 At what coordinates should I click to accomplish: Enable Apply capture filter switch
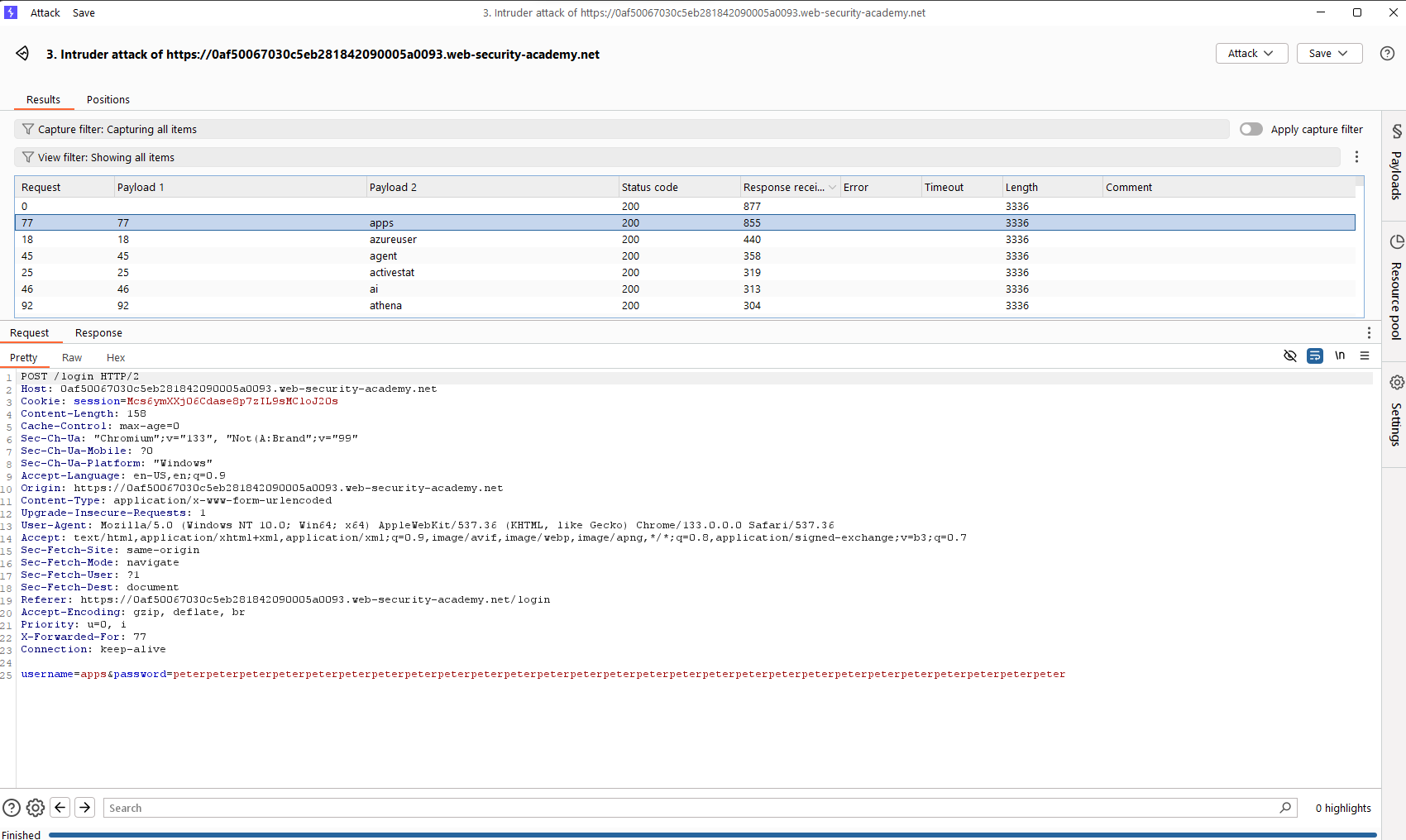click(x=1251, y=129)
